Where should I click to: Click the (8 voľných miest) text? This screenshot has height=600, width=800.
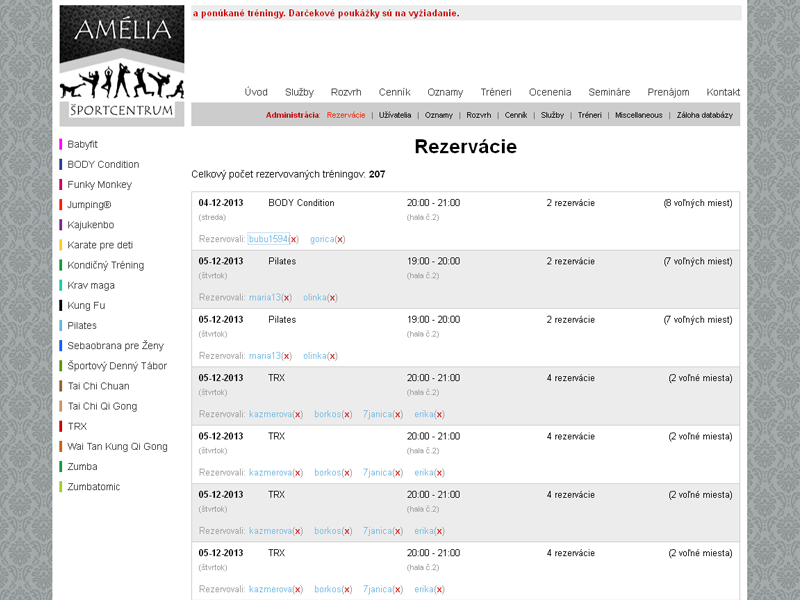click(x=697, y=203)
